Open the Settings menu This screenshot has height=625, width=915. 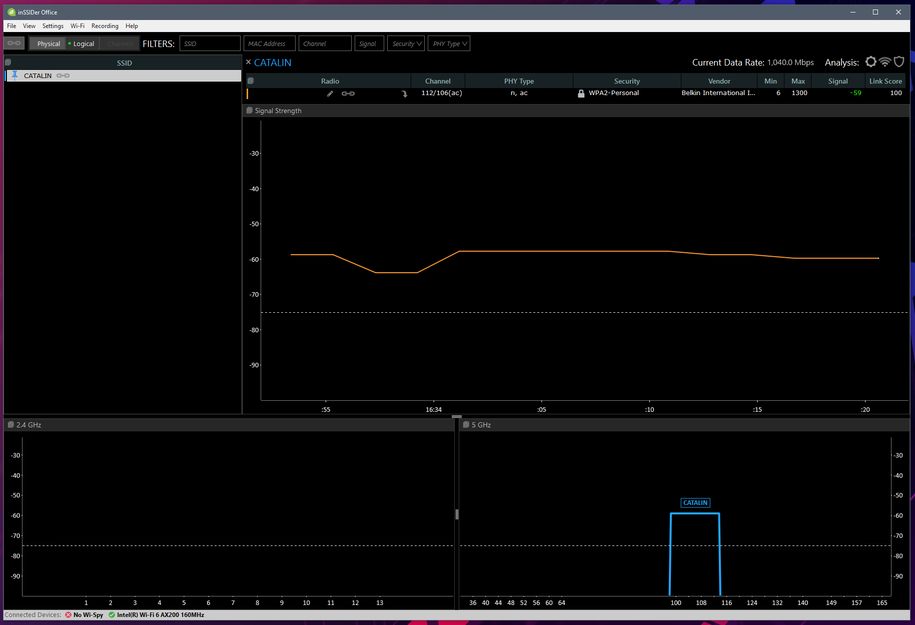tap(53, 26)
